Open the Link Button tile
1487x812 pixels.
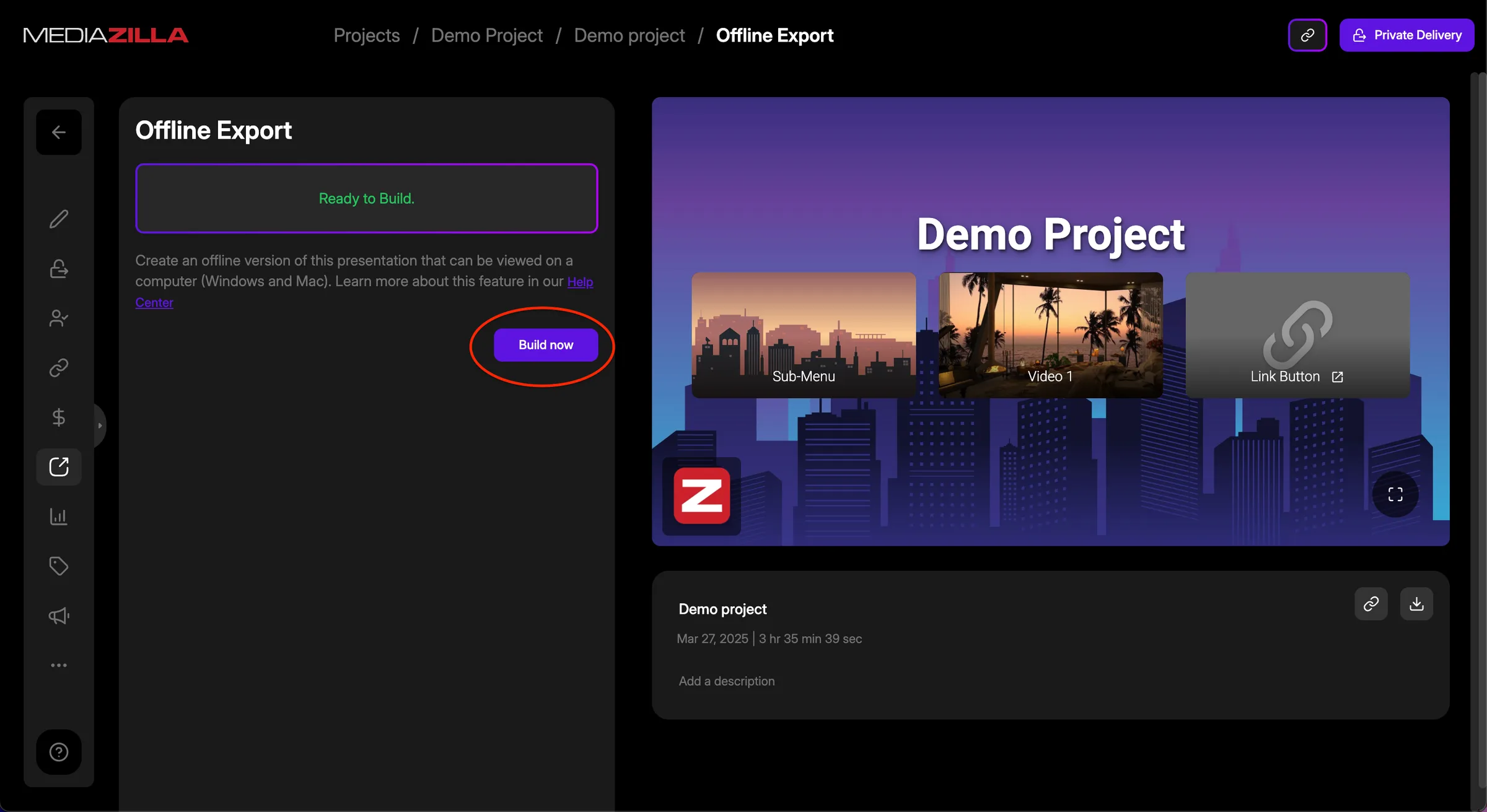1298,335
